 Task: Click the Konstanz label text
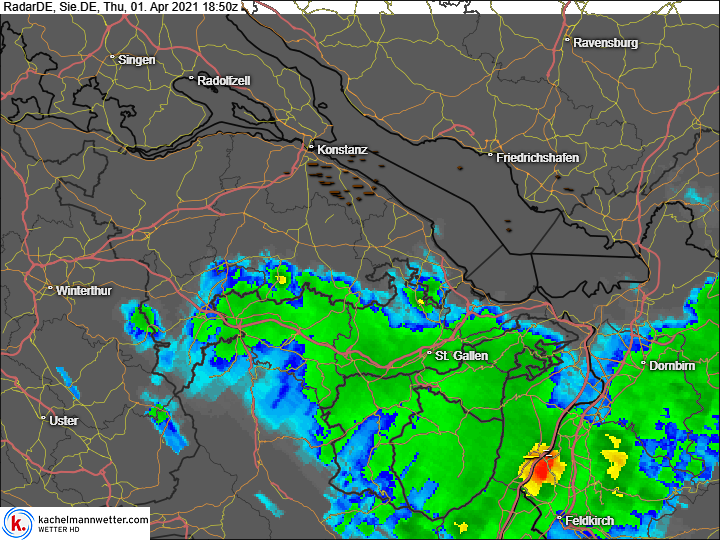[x=342, y=150]
